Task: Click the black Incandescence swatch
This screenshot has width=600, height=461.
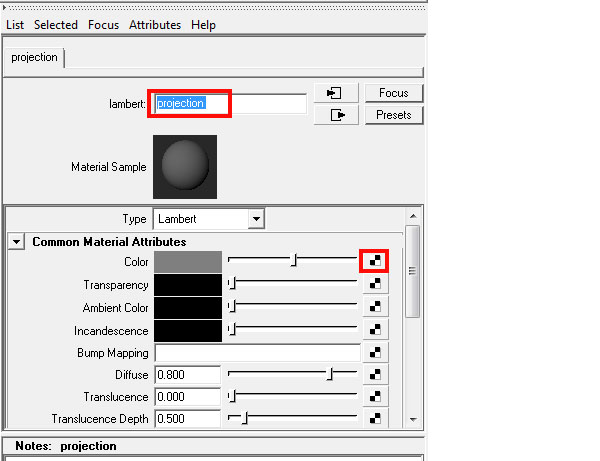Action: [x=188, y=331]
